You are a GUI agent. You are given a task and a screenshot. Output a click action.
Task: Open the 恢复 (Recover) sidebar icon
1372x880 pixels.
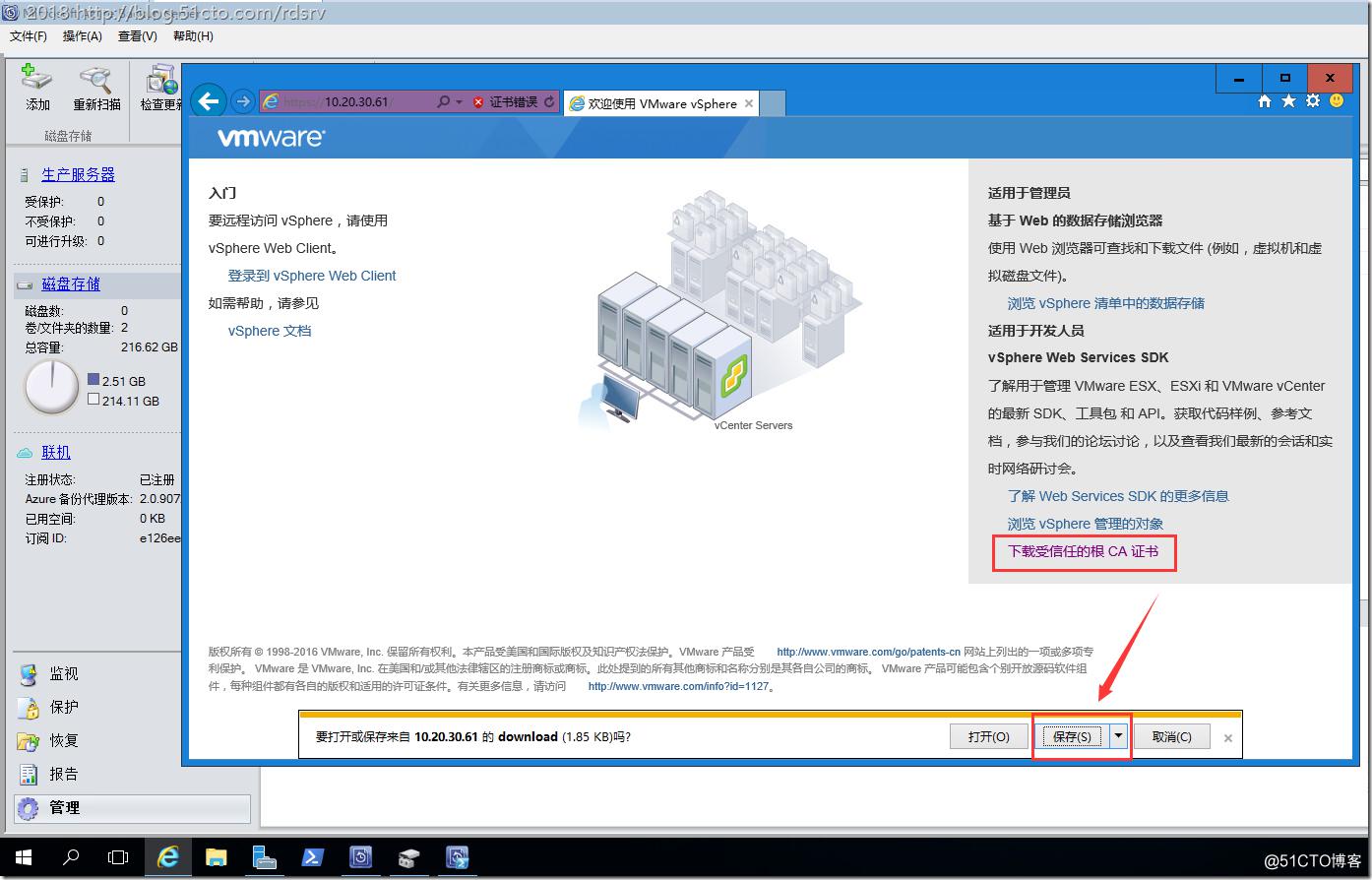[29, 740]
